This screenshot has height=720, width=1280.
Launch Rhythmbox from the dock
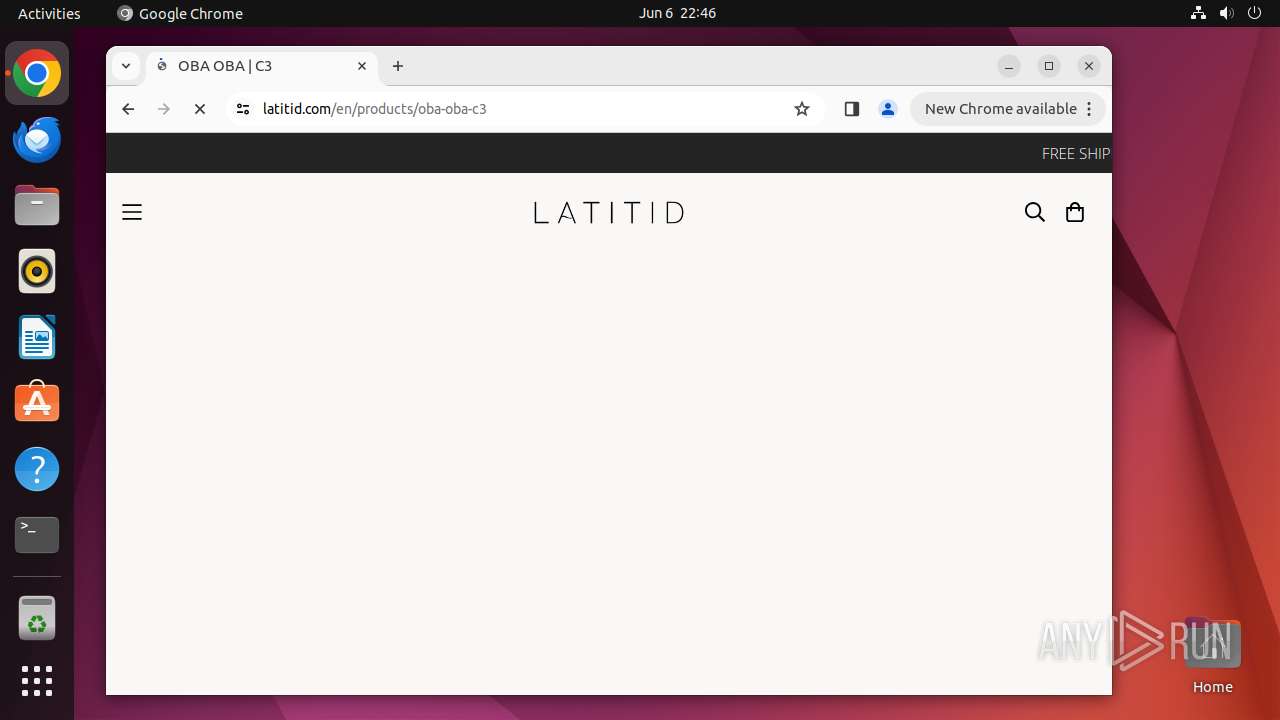click(x=37, y=271)
